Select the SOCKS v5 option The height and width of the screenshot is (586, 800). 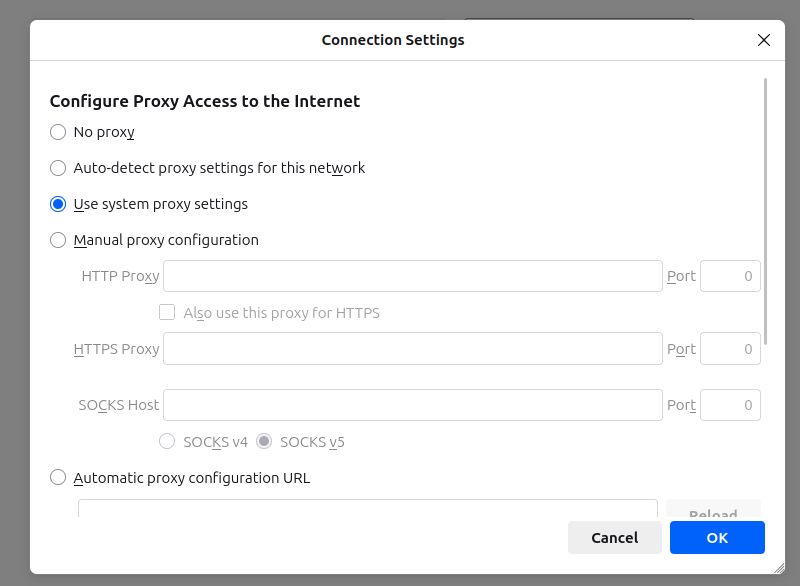264,441
